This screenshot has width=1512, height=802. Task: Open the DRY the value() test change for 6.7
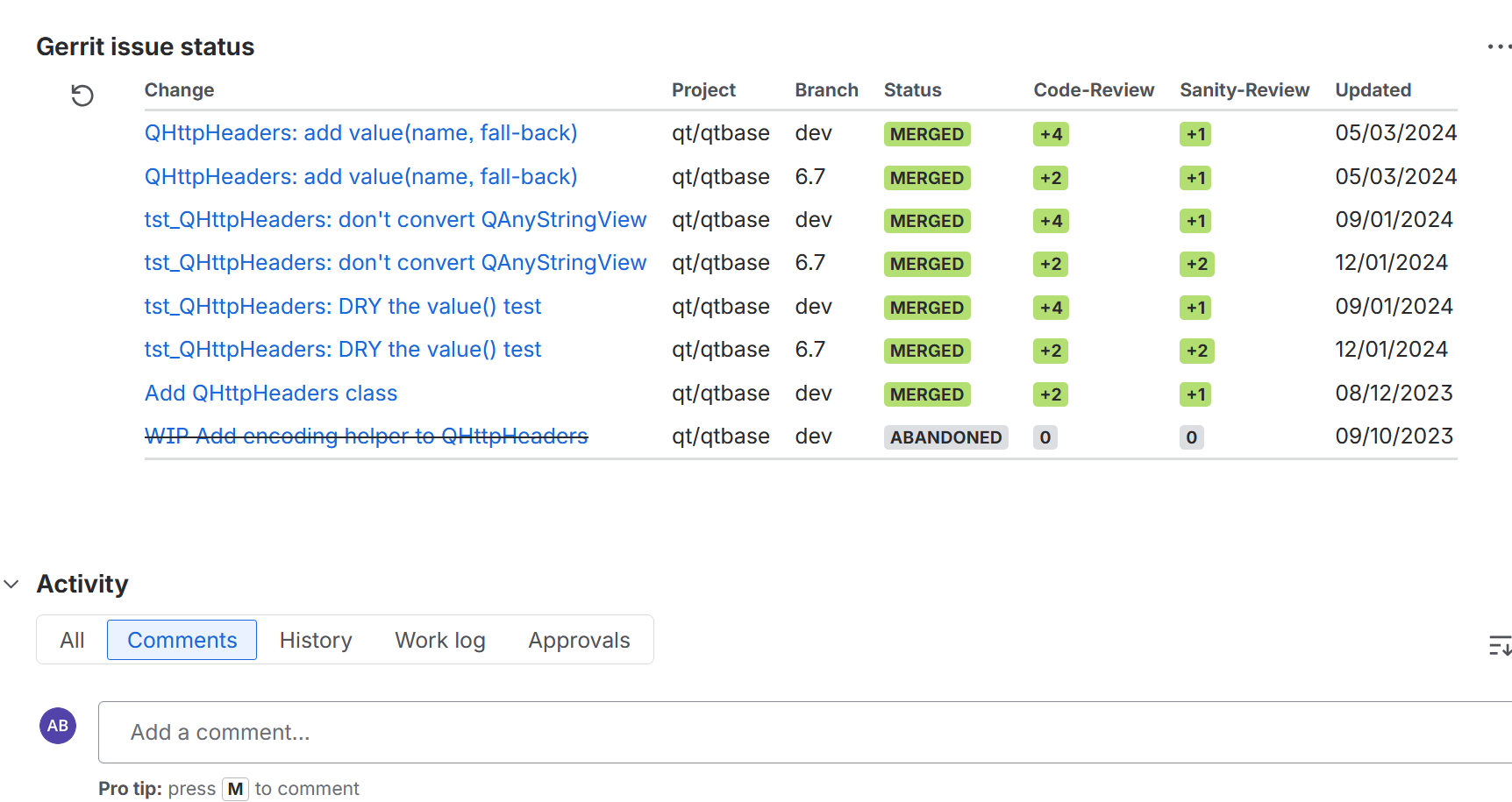(x=342, y=350)
